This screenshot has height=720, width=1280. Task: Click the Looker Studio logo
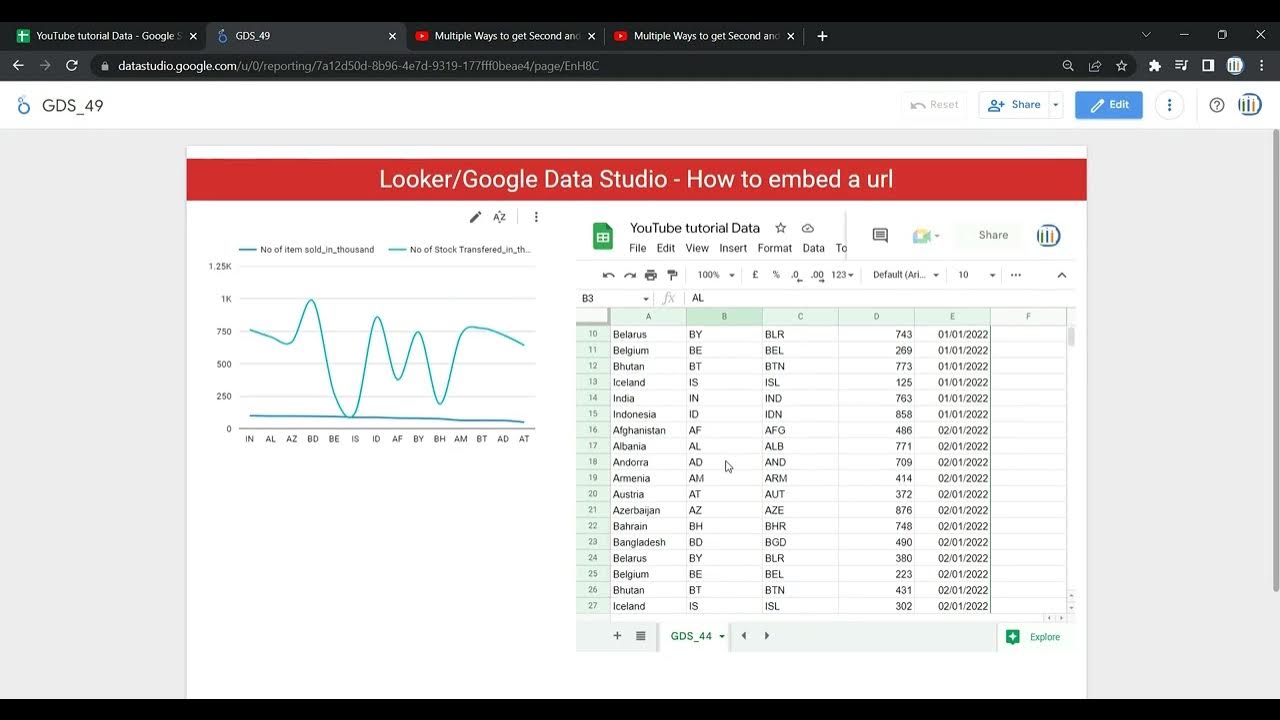[x=24, y=106]
